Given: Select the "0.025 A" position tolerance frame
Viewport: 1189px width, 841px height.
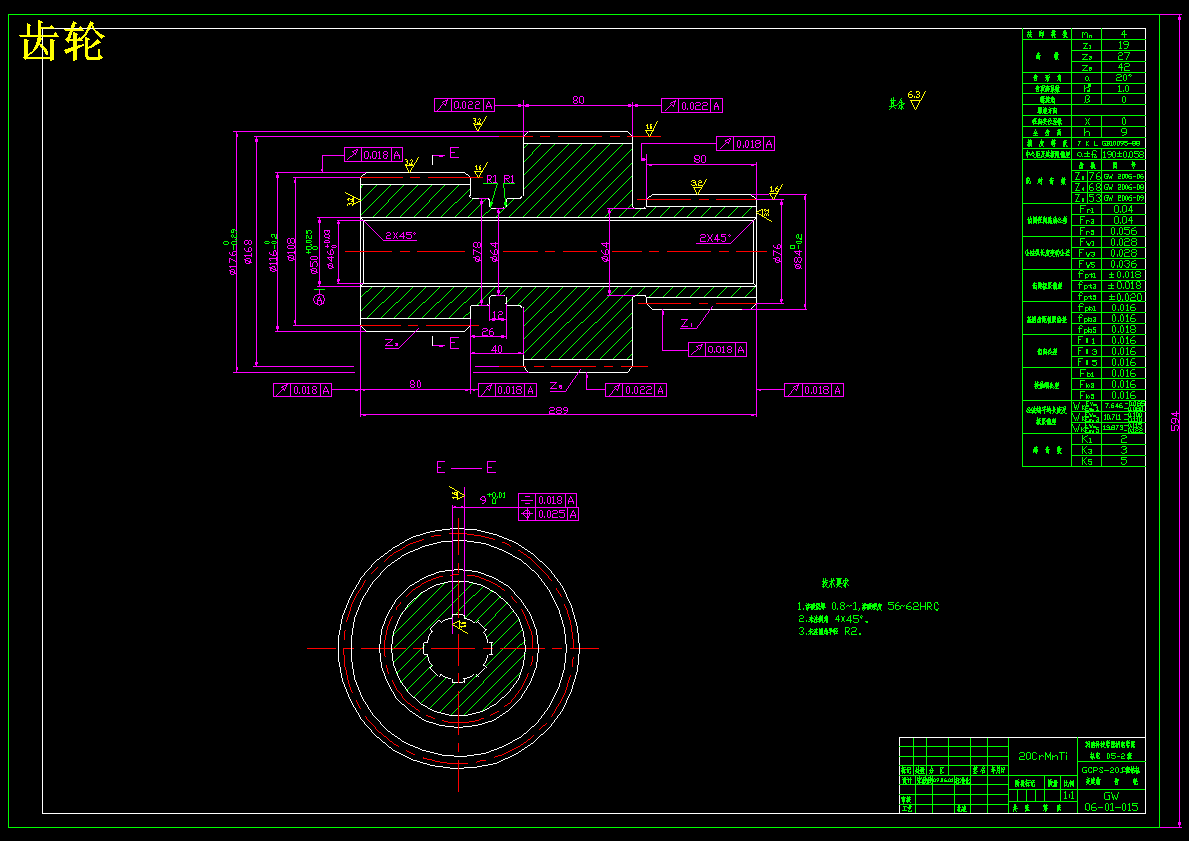Looking at the screenshot, I should tap(548, 514).
